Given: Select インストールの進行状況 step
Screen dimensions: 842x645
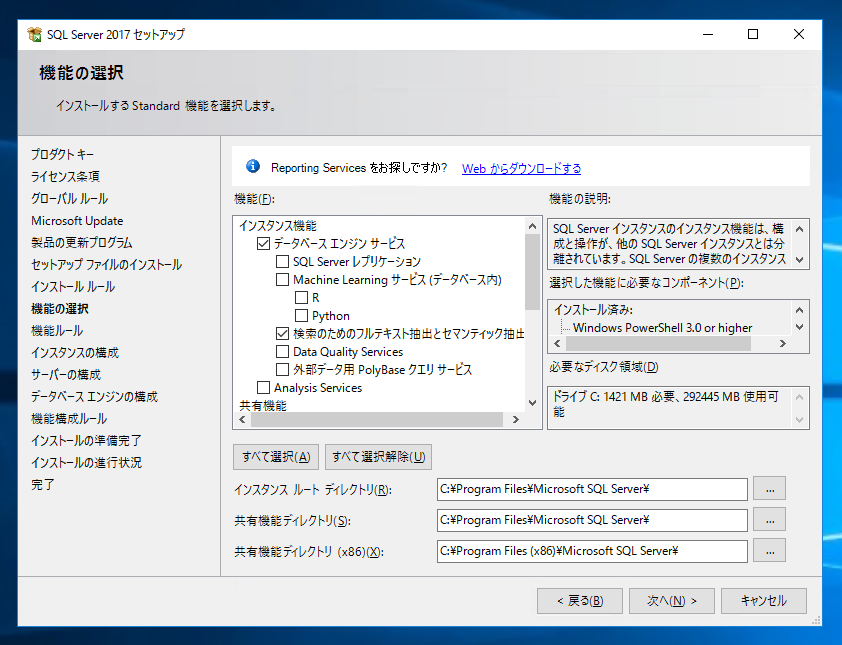Looking at the screenshot, I should point(86,463).
